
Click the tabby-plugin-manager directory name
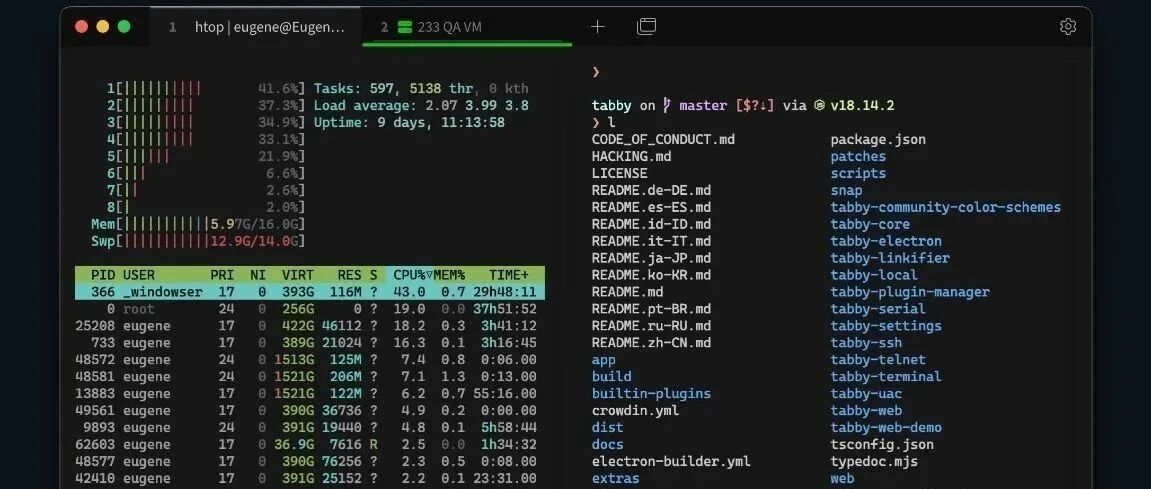point(909,291)
